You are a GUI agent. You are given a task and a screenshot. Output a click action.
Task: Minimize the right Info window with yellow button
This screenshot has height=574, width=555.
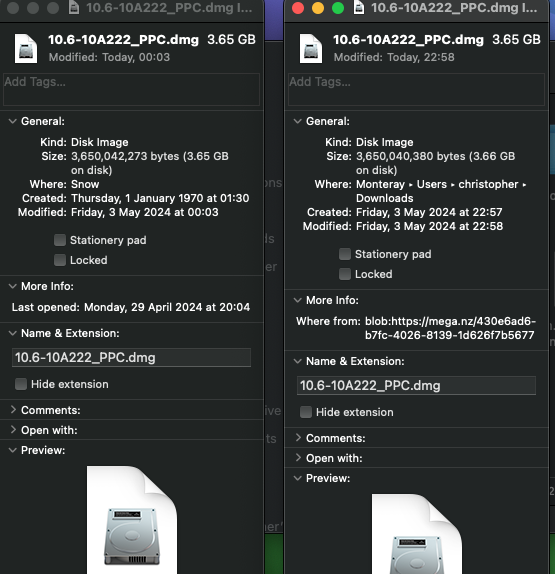pos(318,8)
